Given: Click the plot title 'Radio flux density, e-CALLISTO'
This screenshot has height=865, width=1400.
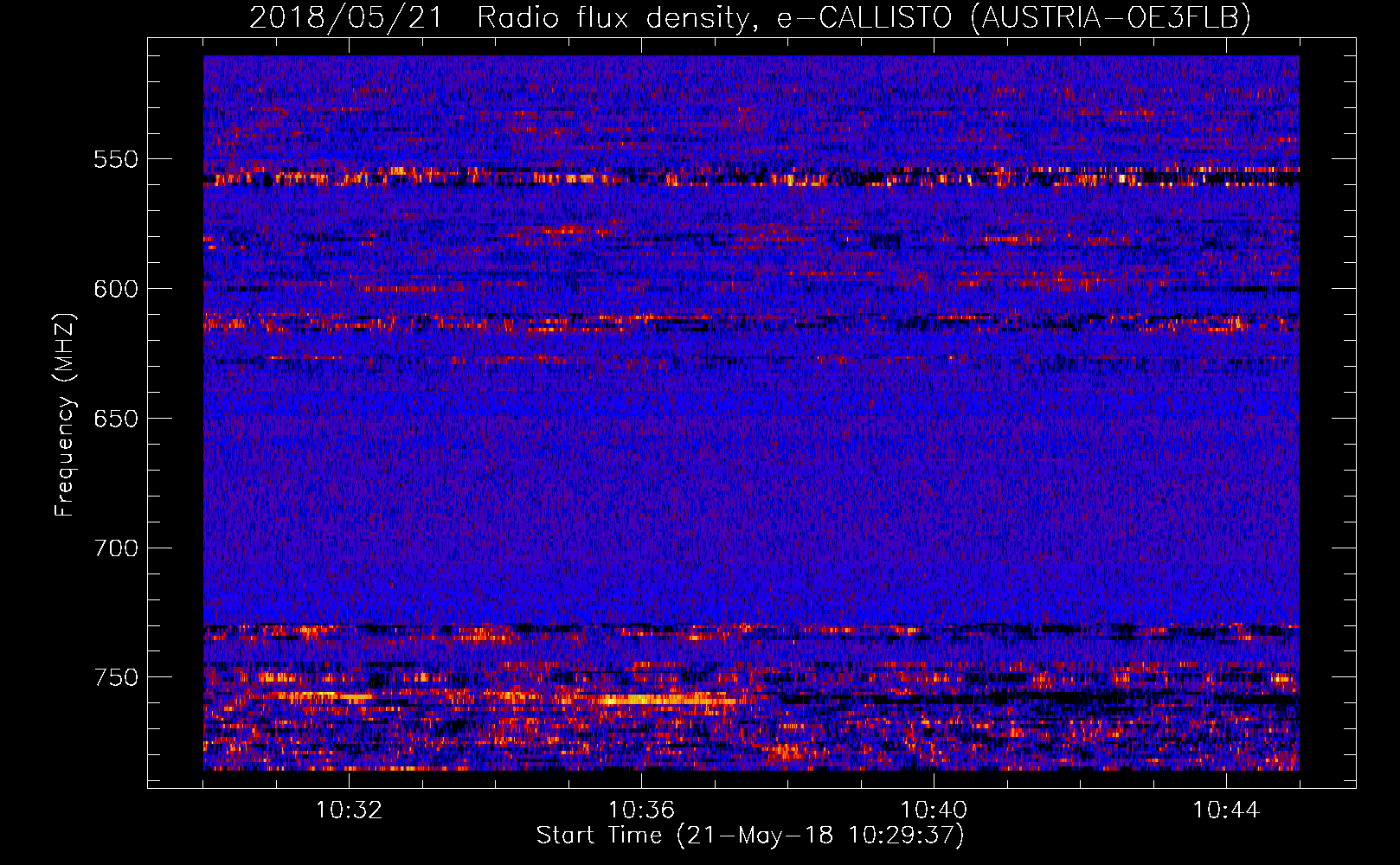Looking at the screenshot, I should click(x=715, y=17).
